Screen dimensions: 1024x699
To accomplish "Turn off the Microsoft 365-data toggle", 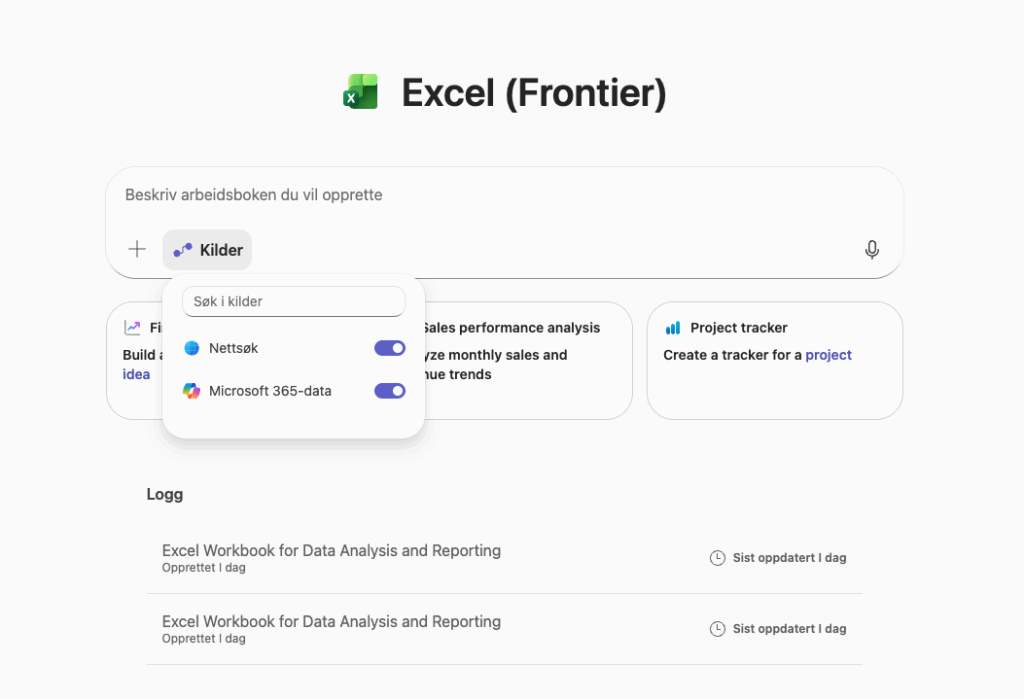I will coord(390,391).
